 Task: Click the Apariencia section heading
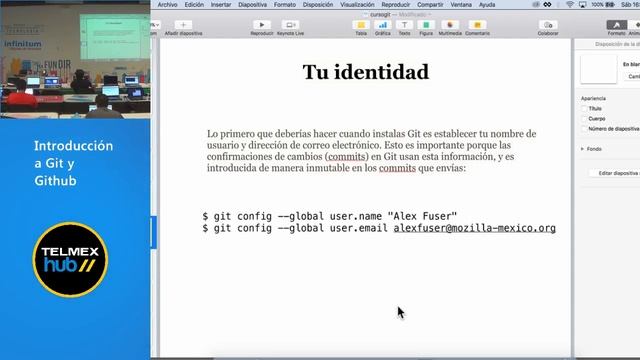593,98
